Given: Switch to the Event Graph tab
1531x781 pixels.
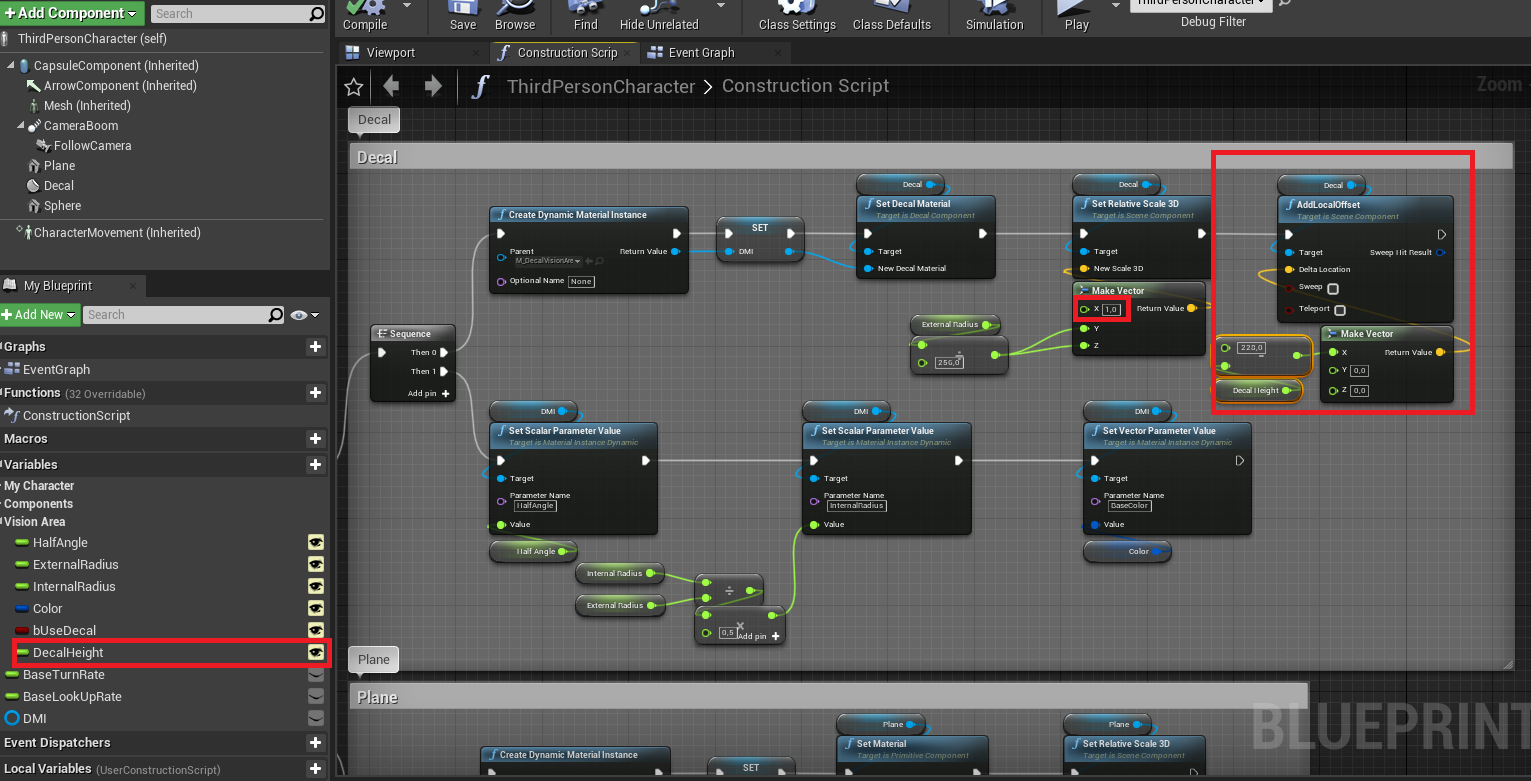Looking at the screenshot, I should point(701,53).
